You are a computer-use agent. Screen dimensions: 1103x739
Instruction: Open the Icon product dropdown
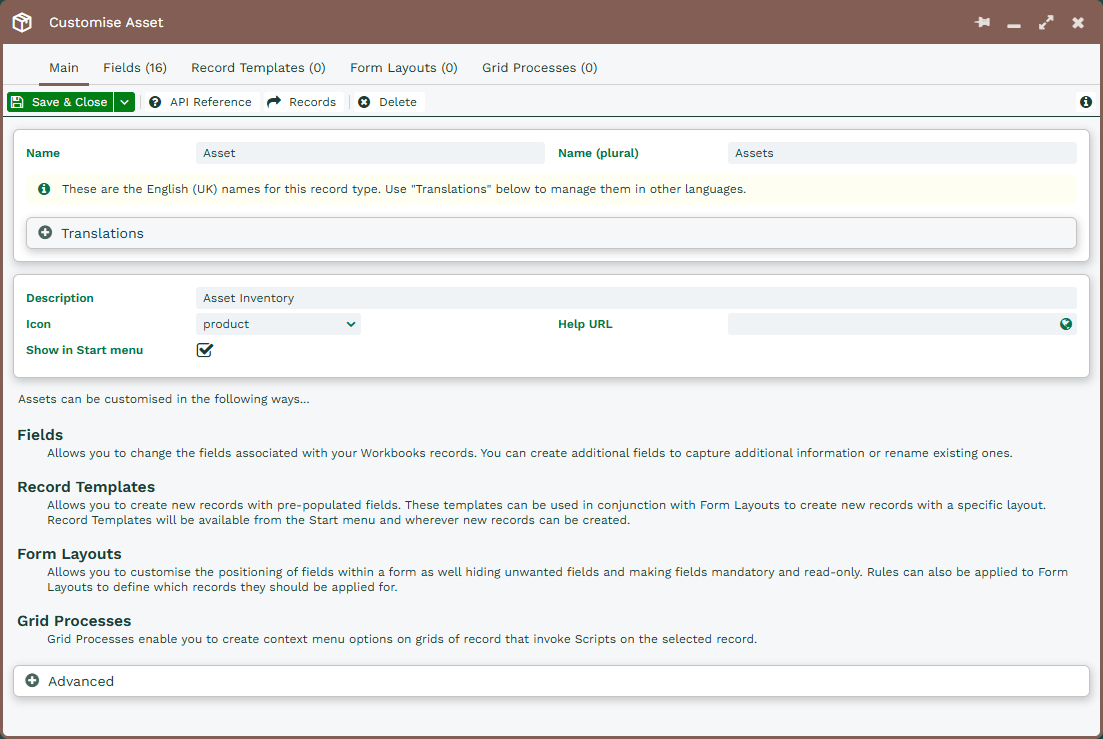click(278, 324)
